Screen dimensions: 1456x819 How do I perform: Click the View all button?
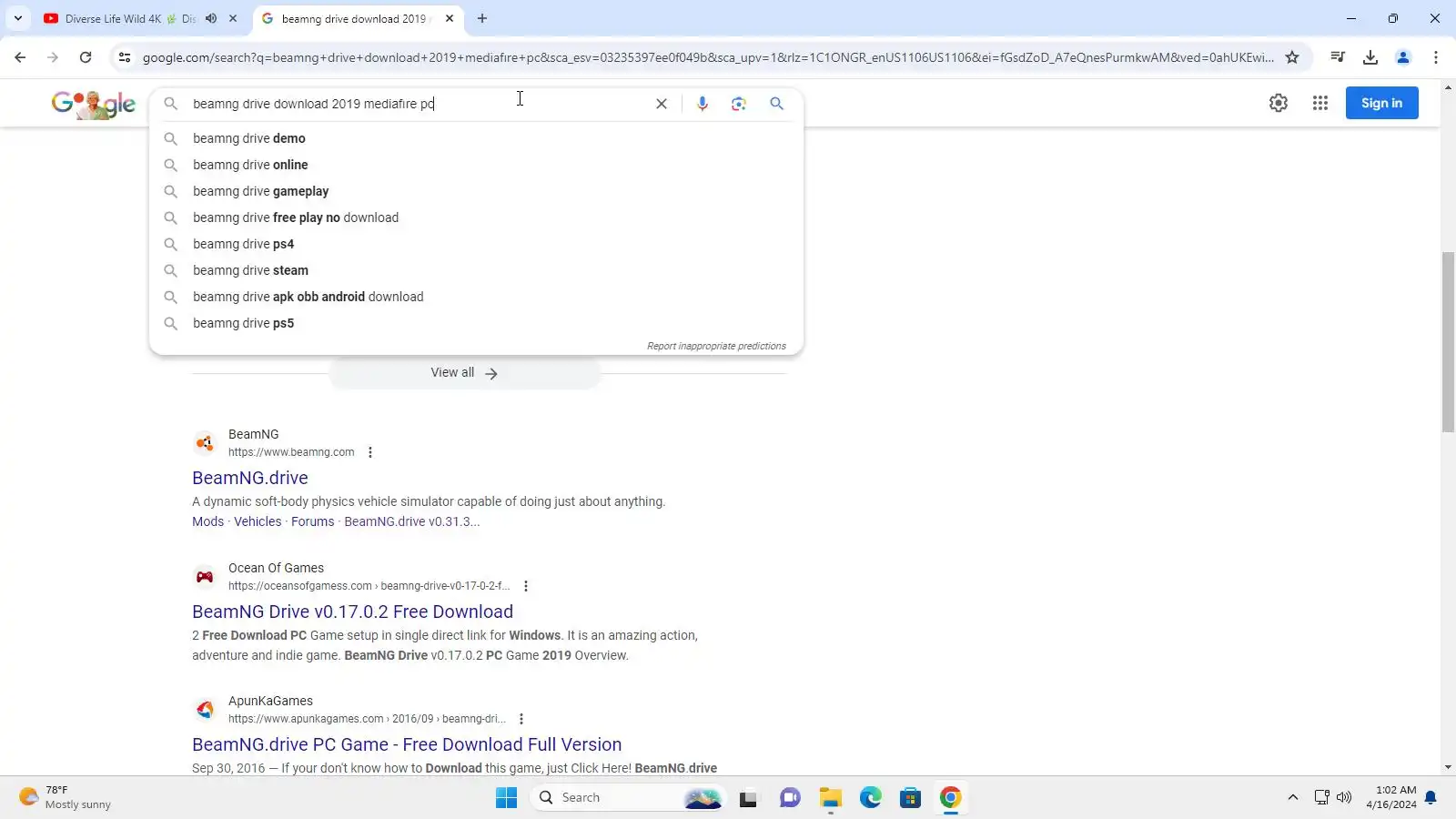[464, 373]
